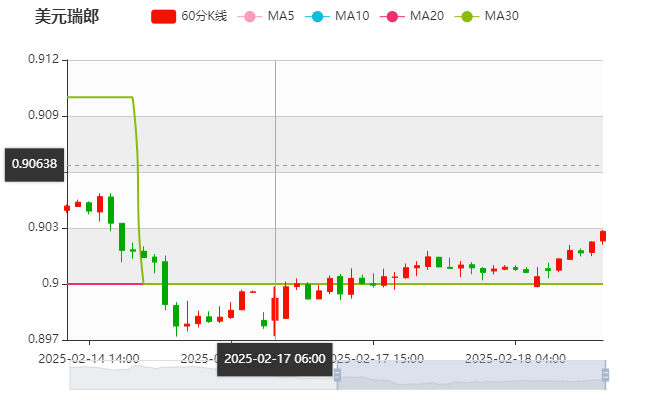Viewport: 670px width, 400px height.
Task: Click the selected light range of zoom slider
Action: (x=470, y=376)
